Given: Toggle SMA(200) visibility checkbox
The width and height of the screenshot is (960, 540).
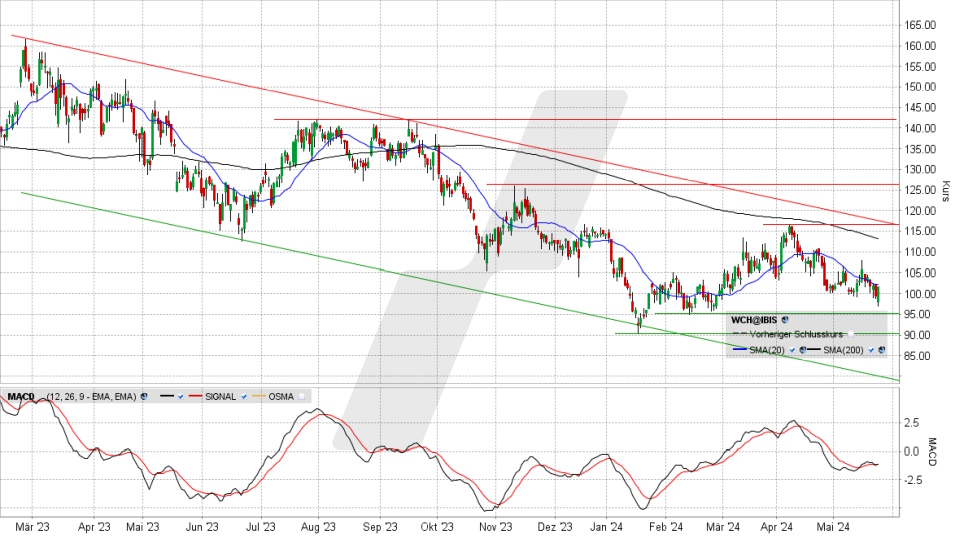Looking at the screenshot, I should (x=871, y=350).
